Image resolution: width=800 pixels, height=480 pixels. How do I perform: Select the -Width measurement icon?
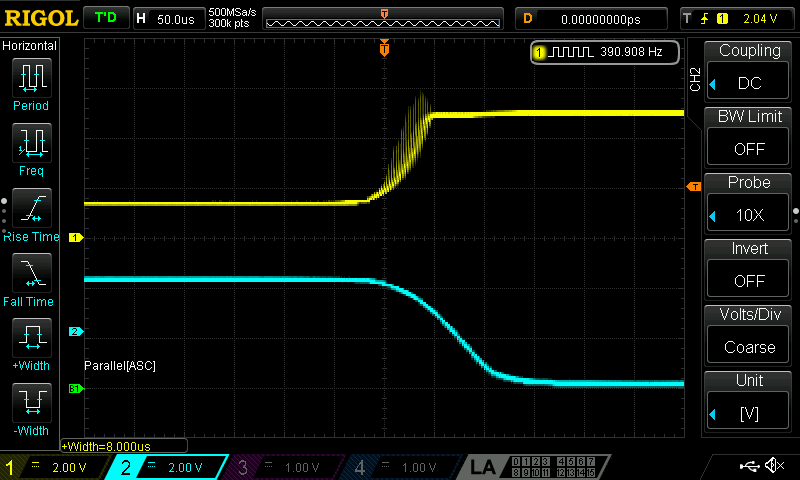(x=31, y=405)
